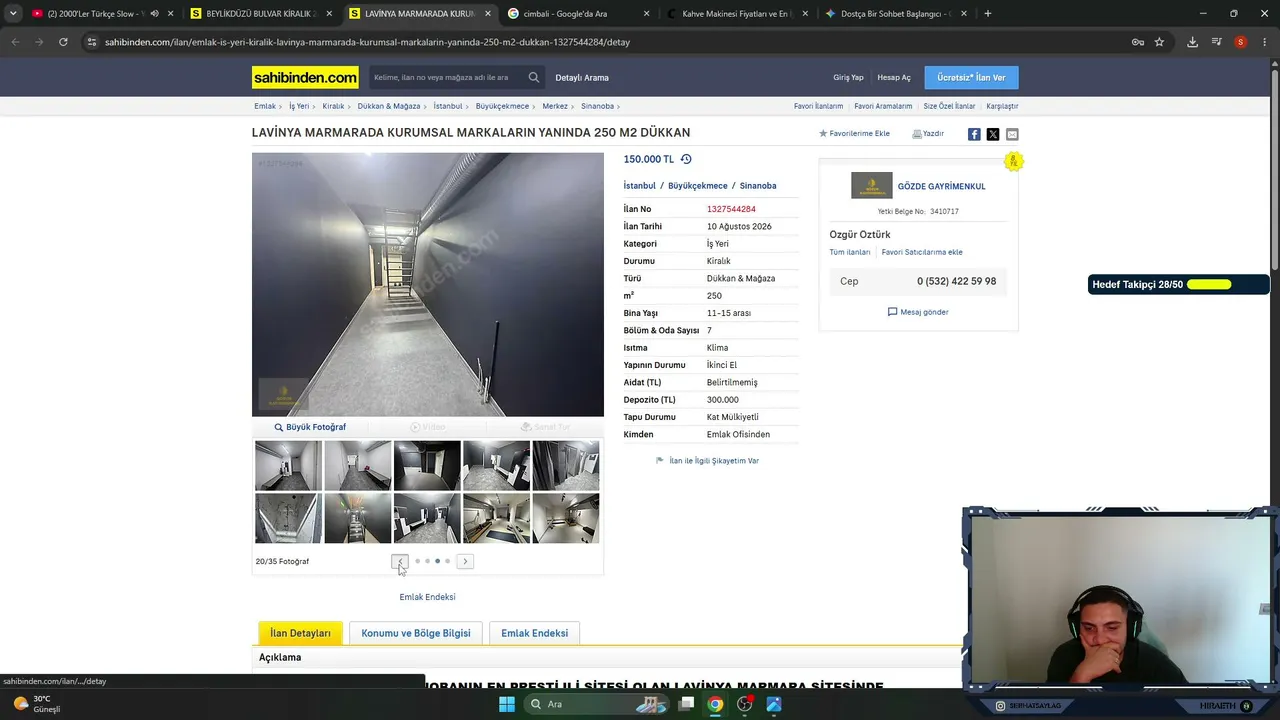Image resolution: width=1280 pixels, height=720 pixels.
Task: Select the first thumbnail in the top row
Action: [288, 465]
